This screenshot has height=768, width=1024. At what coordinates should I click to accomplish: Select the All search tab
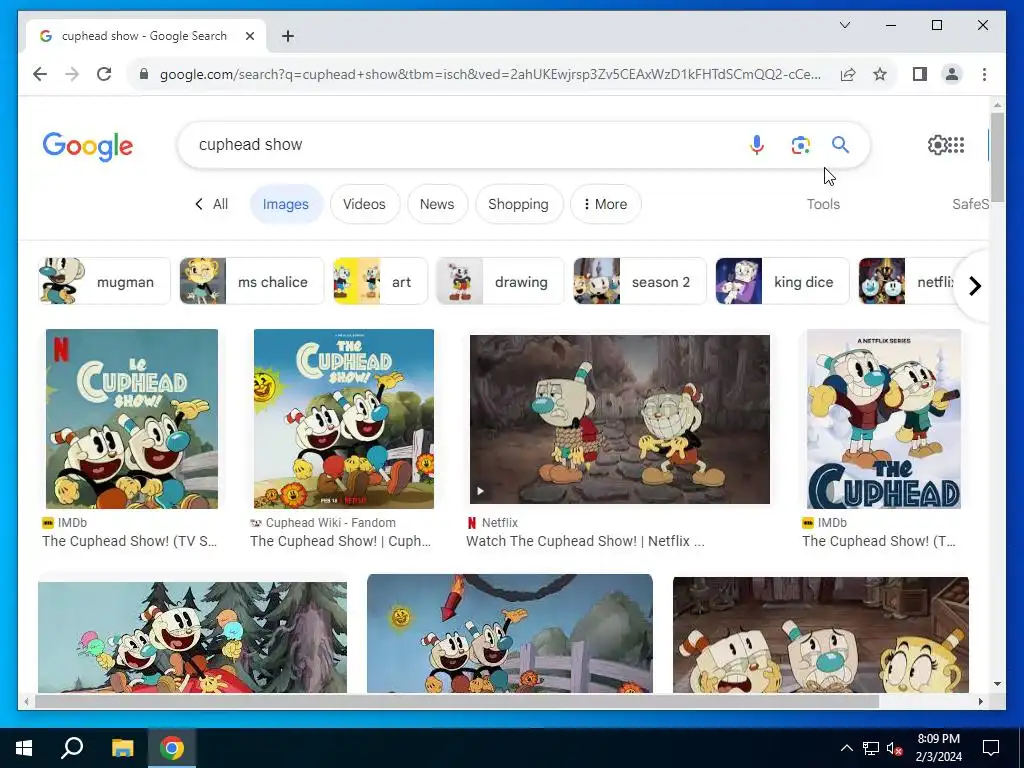(x=212, y=204)
